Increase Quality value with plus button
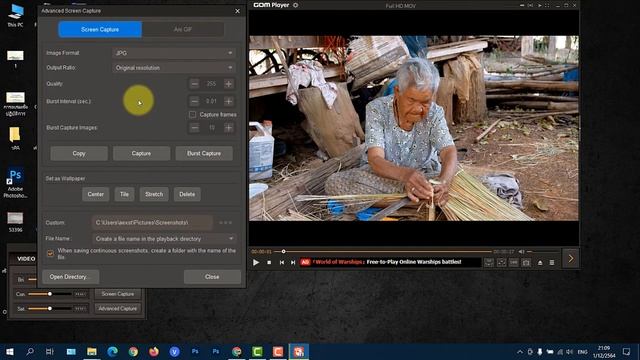640x360 pixels. tap(229, 84)
